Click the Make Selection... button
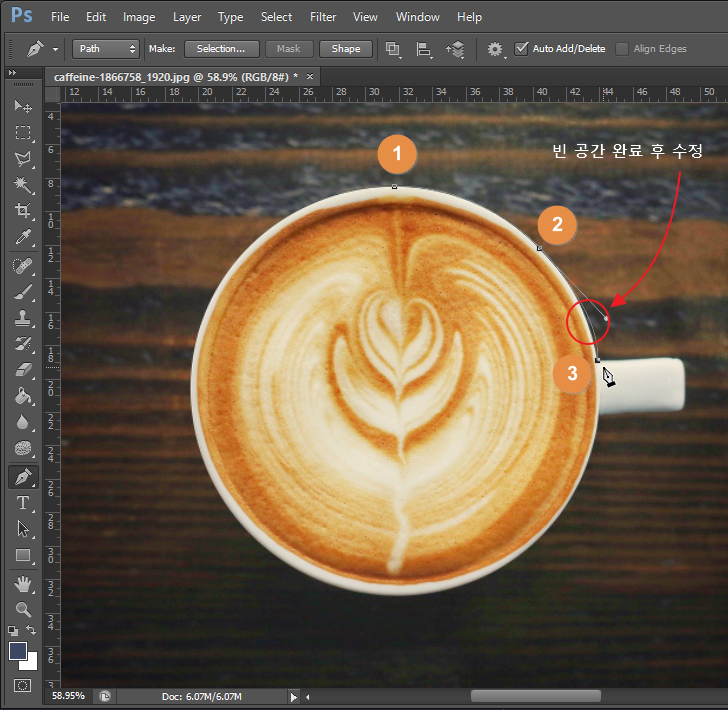This screenshot has width=728, height=710. coord(221,49)
